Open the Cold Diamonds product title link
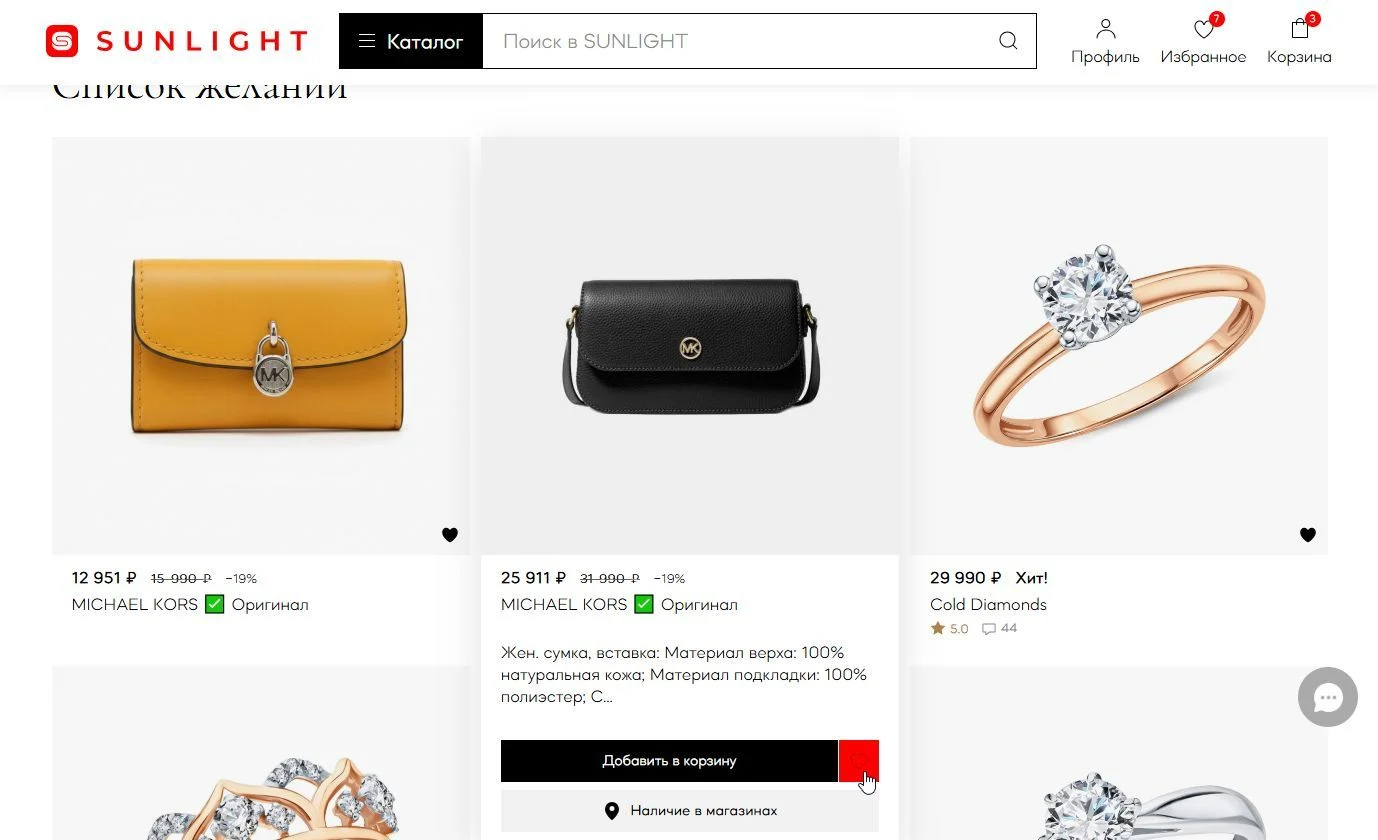Image resolution: width=1378 pixels, height=840 pixels. coord(988,604)
